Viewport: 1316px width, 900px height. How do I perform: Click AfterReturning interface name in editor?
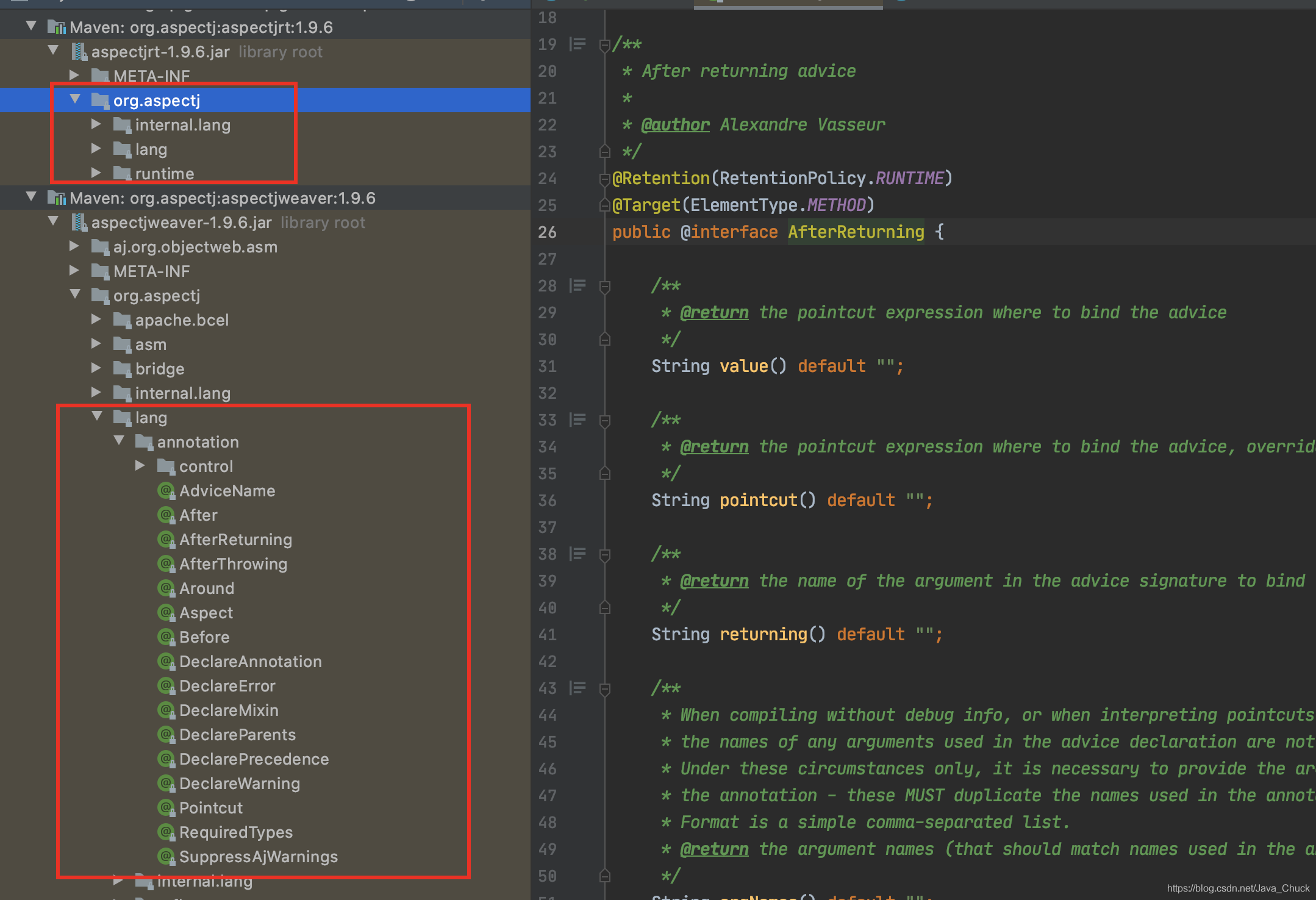(856, 232)
